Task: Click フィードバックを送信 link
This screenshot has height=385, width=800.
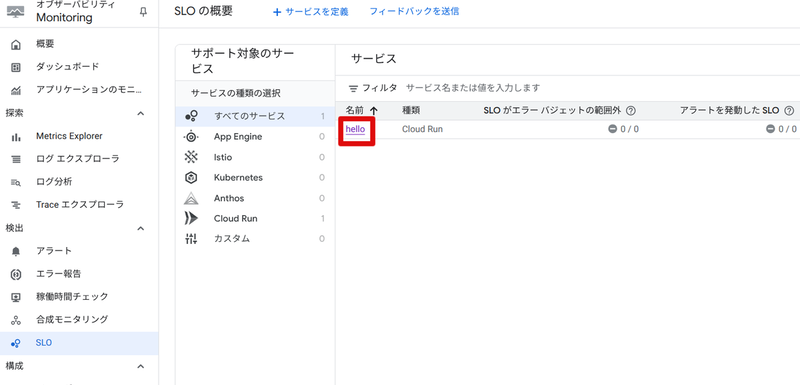Action: click(x=414, y=11)
